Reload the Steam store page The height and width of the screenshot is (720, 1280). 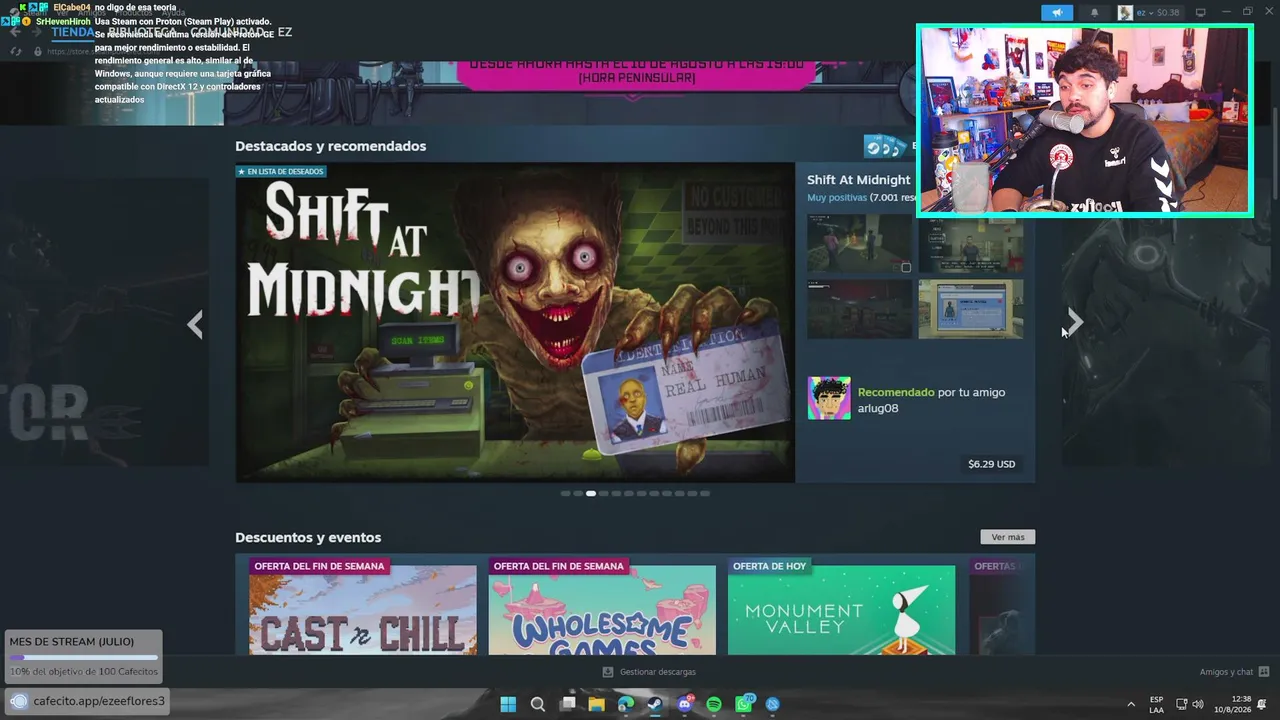pos(16,51)
